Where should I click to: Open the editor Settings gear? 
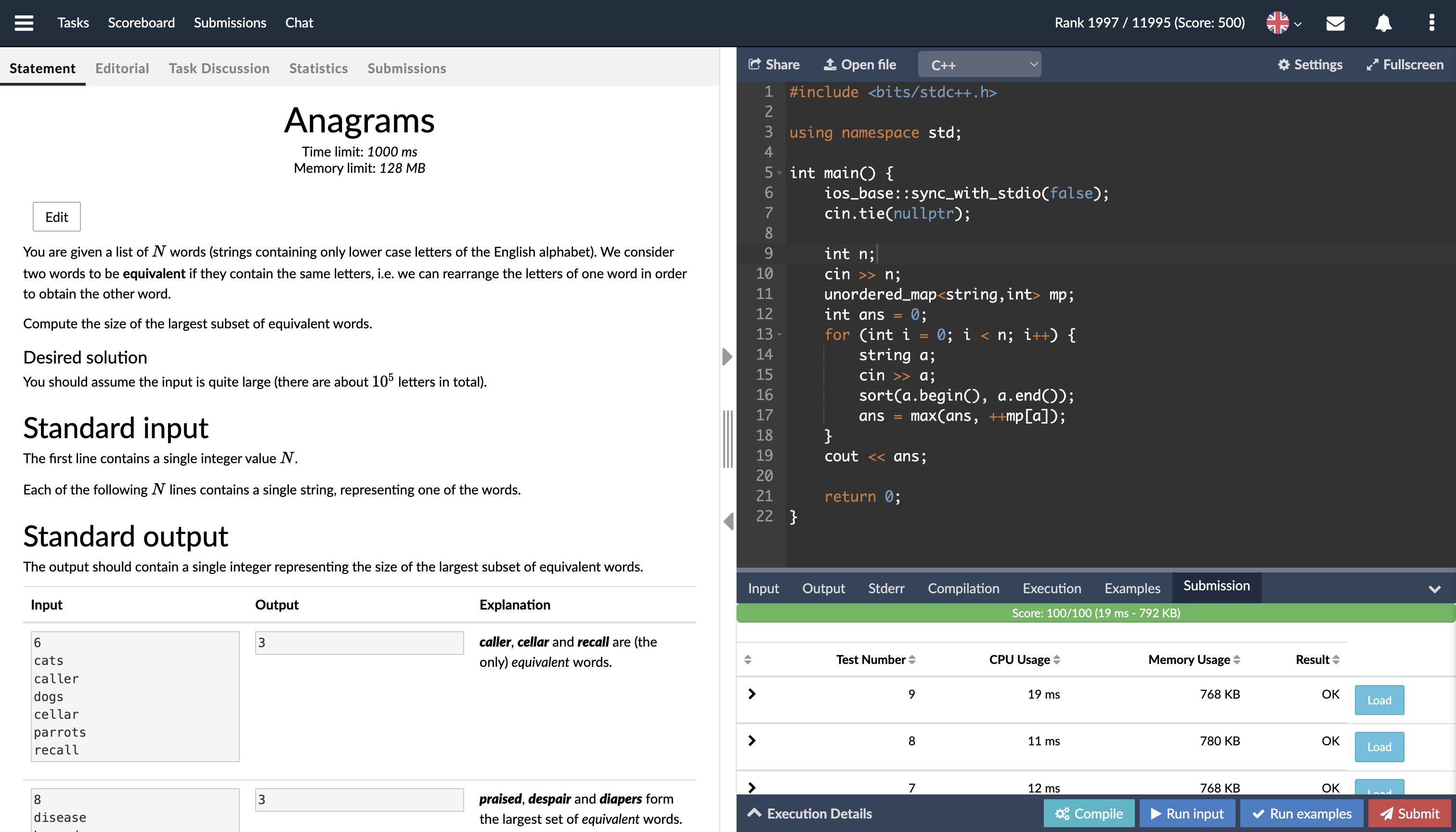pos(1310,65)
